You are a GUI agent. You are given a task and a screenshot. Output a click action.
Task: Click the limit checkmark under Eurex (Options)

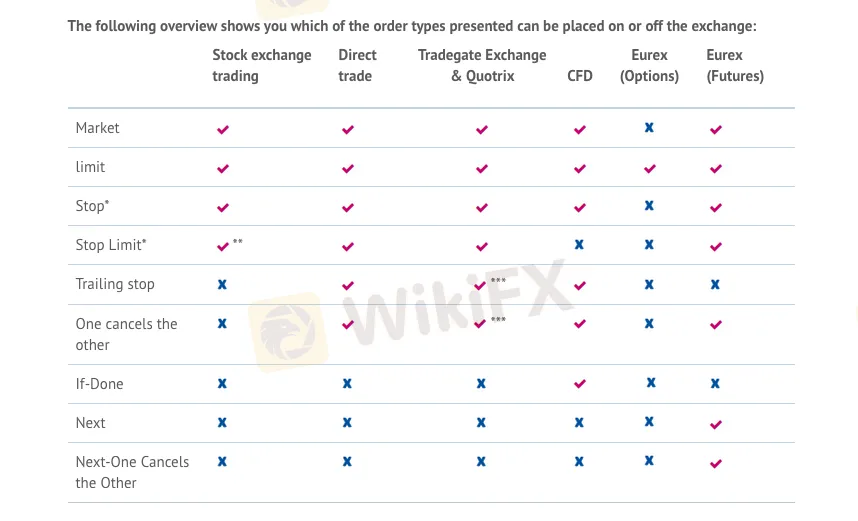pos(649,169)
